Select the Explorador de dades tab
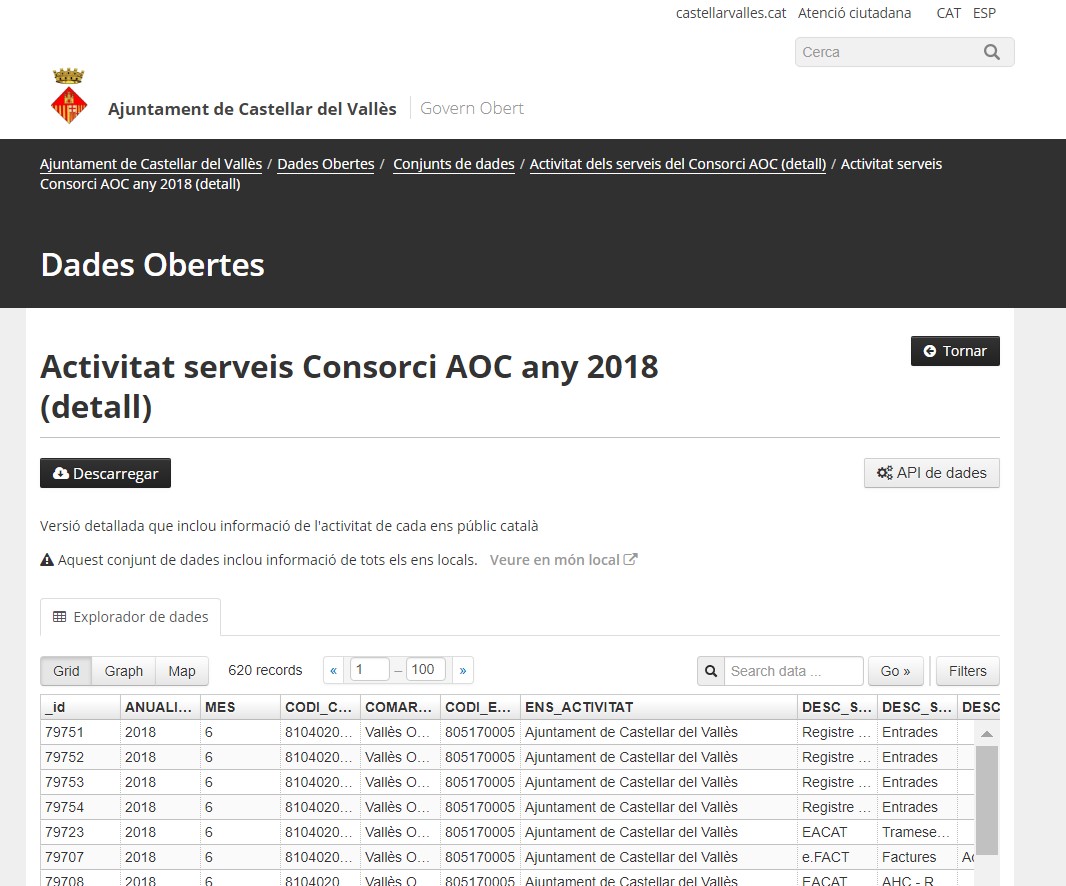 (130, 617)
